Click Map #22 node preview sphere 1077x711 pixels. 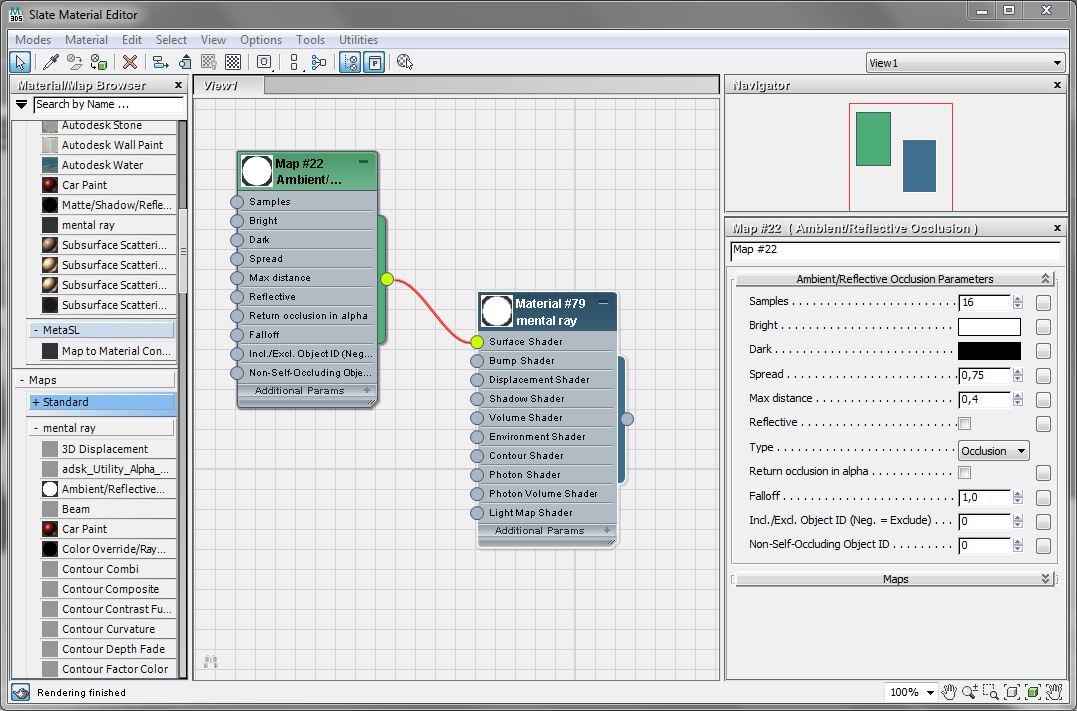(x=257, y=171)
